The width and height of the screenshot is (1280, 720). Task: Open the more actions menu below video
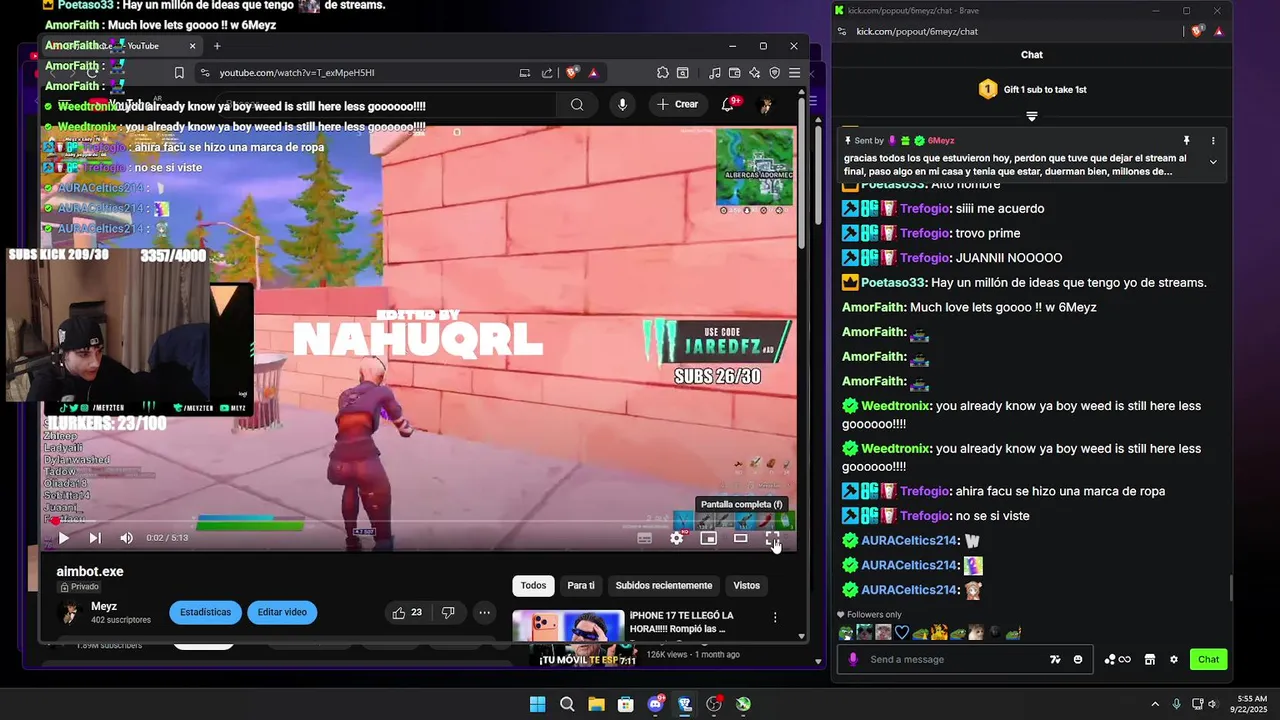[484, 612]
